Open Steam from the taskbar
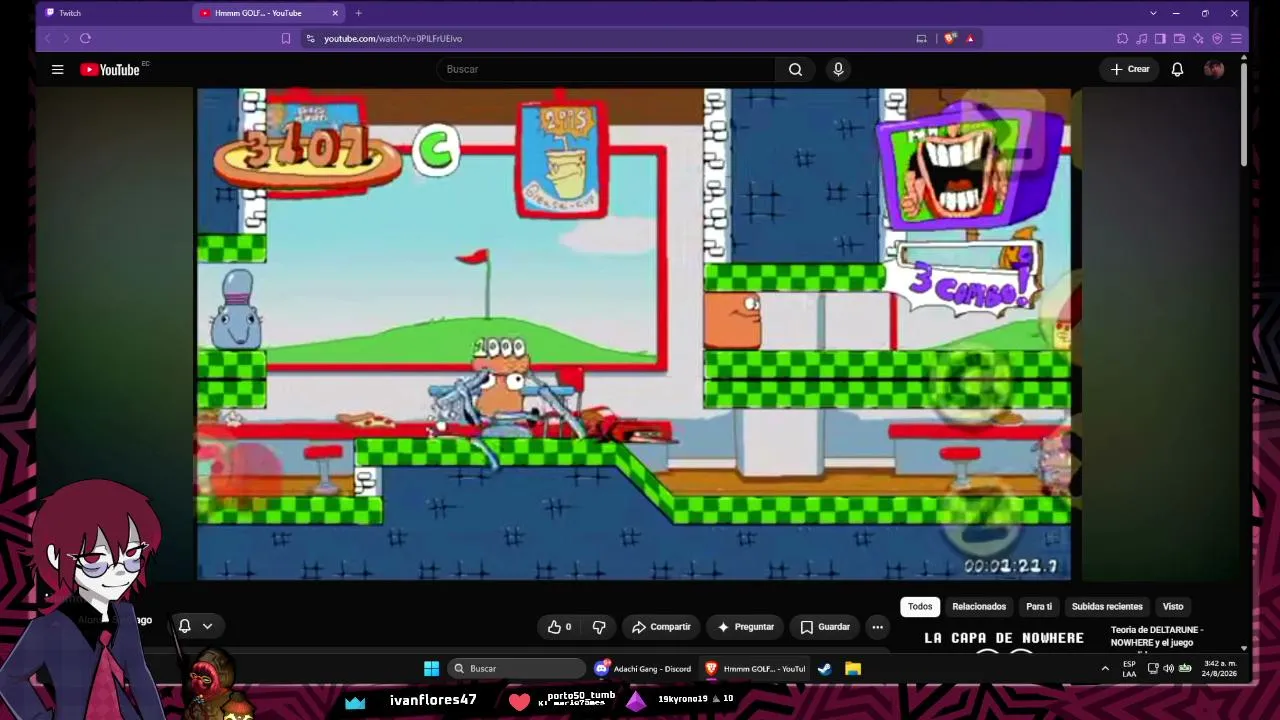Viewport: 1280px width, 720px height. (x=824, y=669)
